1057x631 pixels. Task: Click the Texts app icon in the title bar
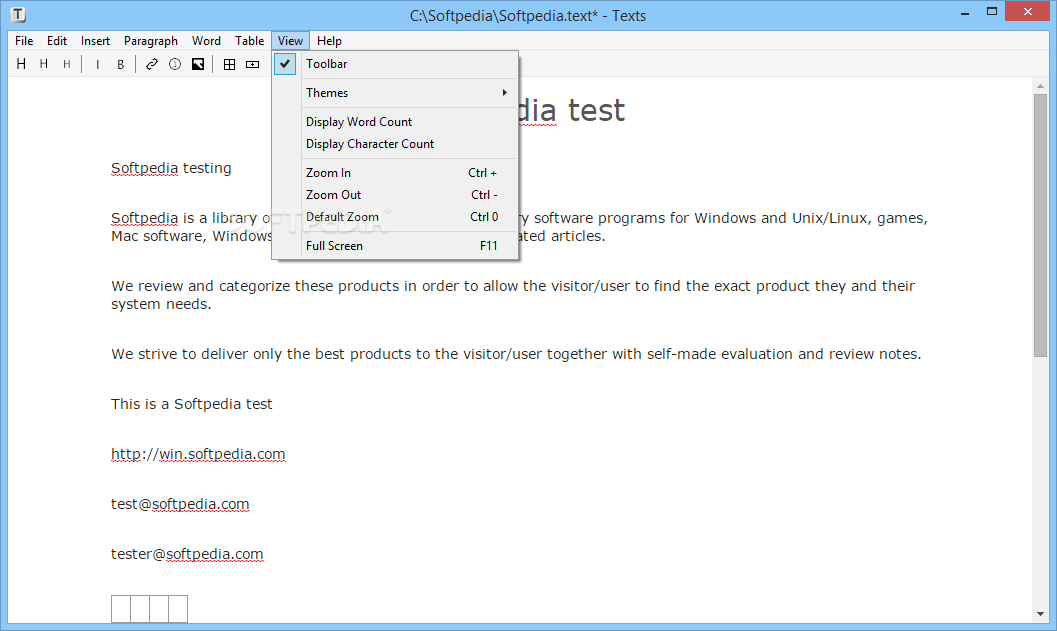point(18,14)
